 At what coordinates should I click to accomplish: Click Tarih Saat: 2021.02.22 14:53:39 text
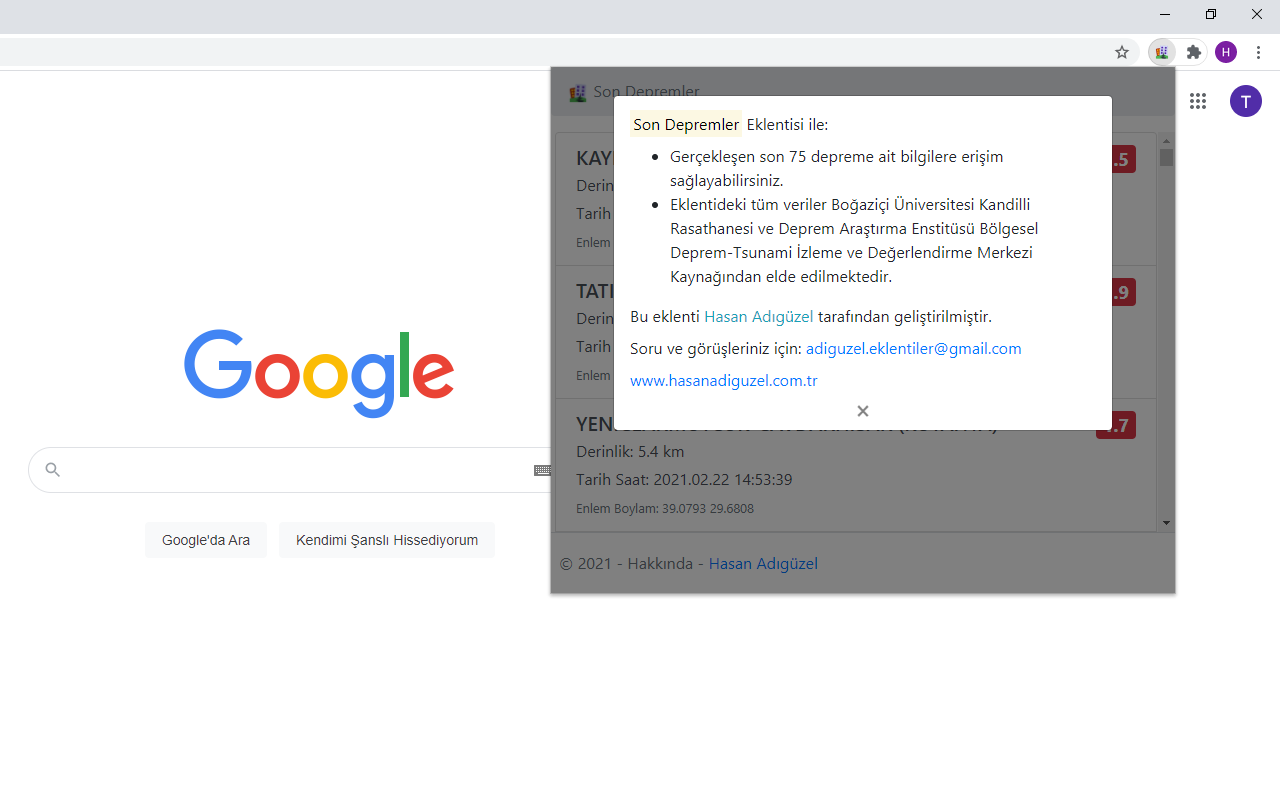684,480
